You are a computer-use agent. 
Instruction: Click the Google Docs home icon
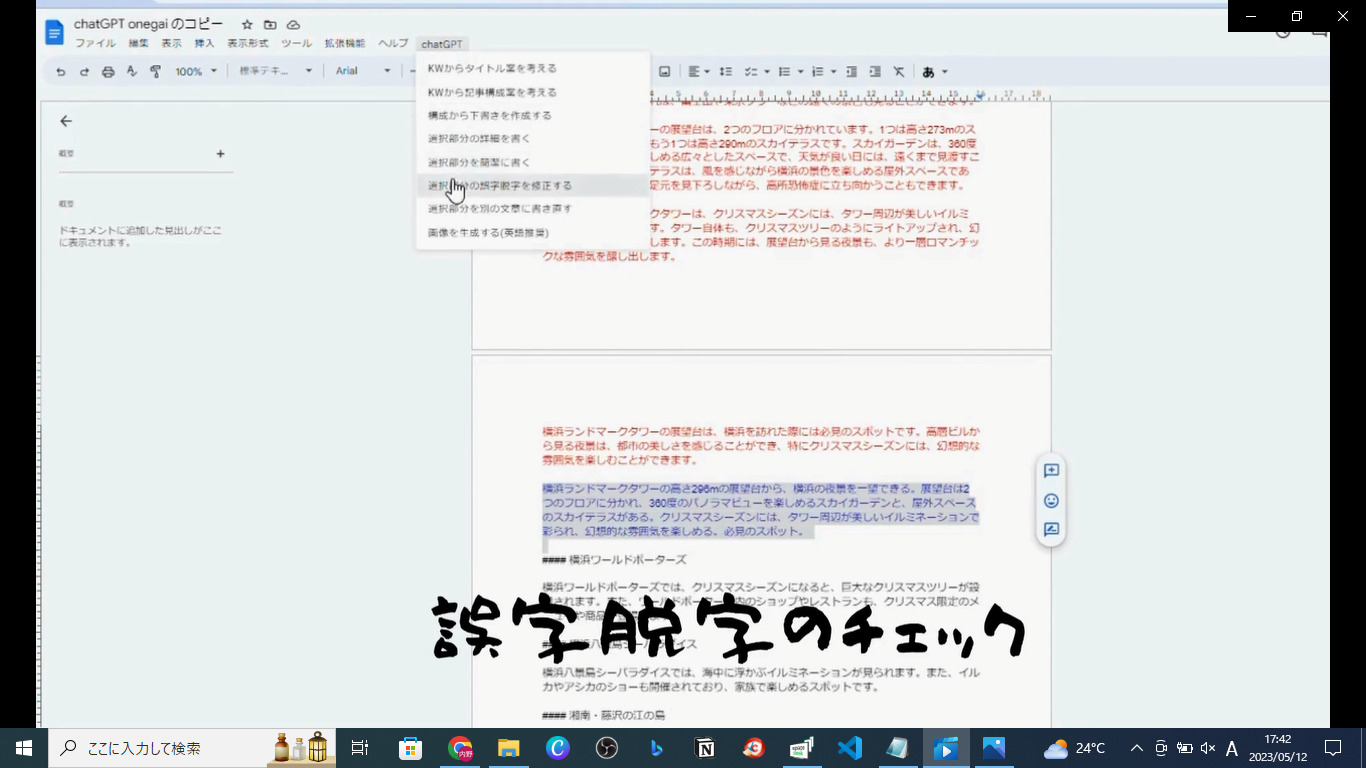click(x=54, y=32)
